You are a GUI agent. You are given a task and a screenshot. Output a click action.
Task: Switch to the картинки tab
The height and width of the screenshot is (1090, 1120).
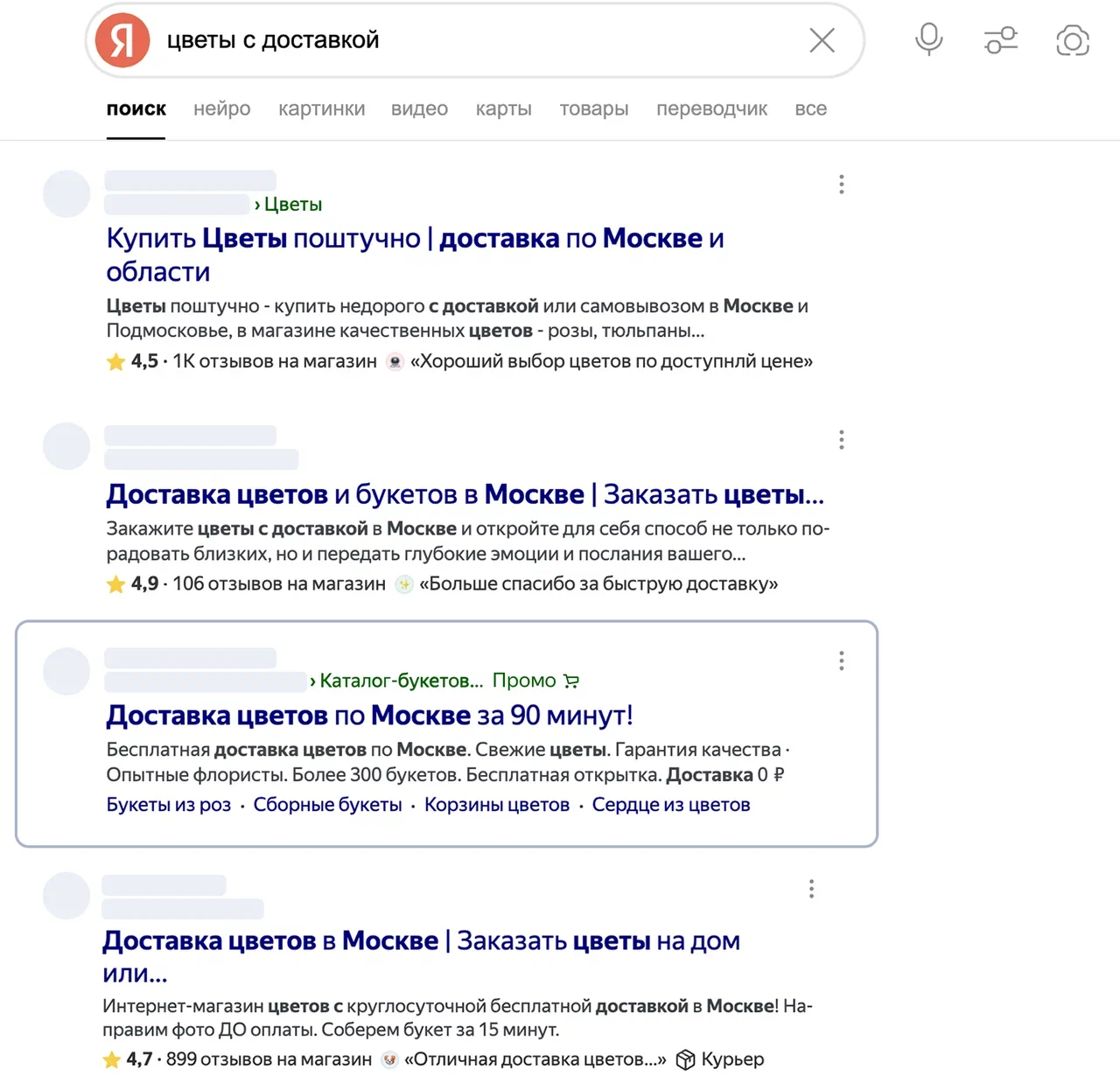pos(322,108)
